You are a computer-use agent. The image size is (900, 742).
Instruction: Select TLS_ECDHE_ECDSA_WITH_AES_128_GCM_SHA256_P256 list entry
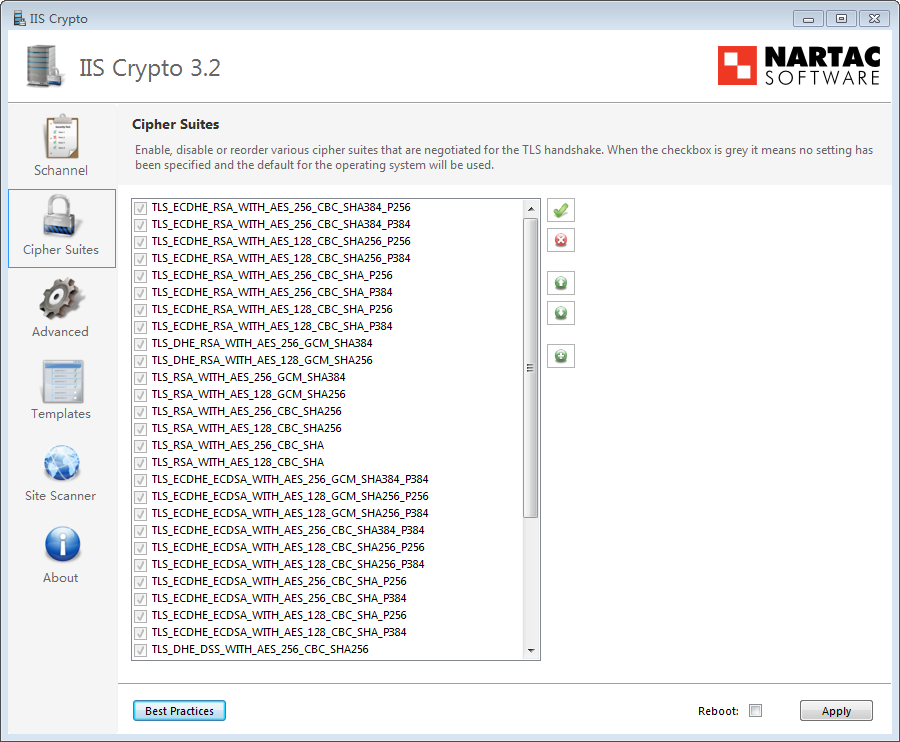click(x=290, y=496)
